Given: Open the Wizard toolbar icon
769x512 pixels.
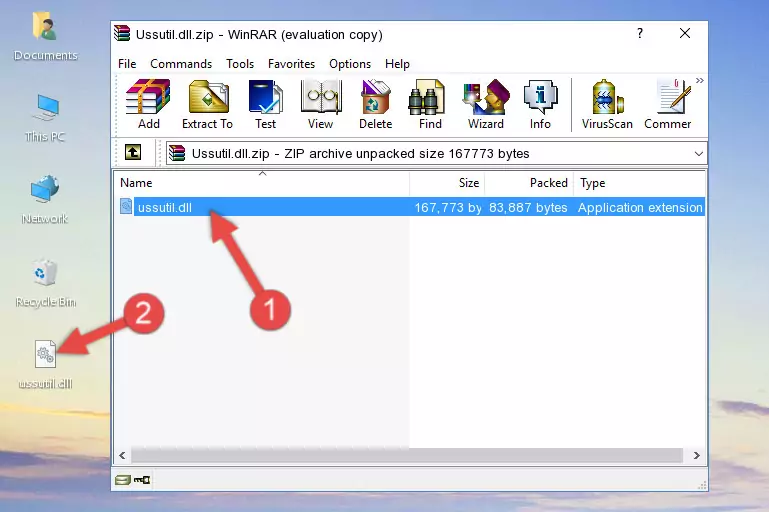Looking at the screenshot, I should click(x=486, y=104).
